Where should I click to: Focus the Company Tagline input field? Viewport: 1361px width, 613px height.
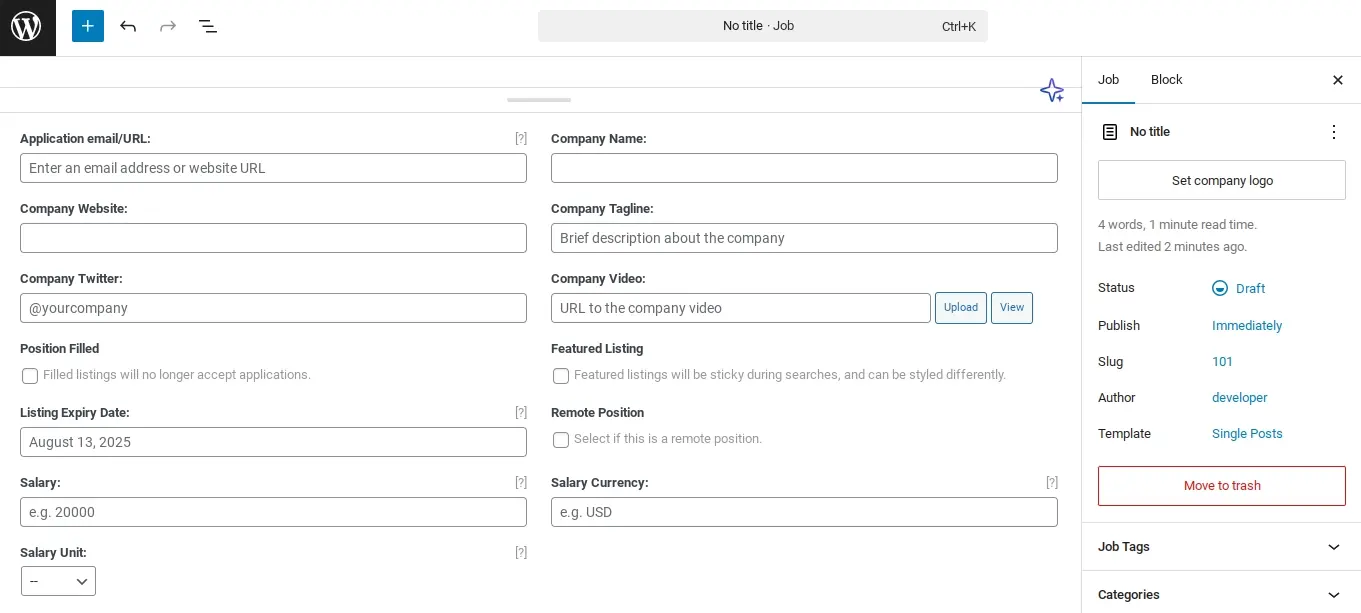[804, 238]
